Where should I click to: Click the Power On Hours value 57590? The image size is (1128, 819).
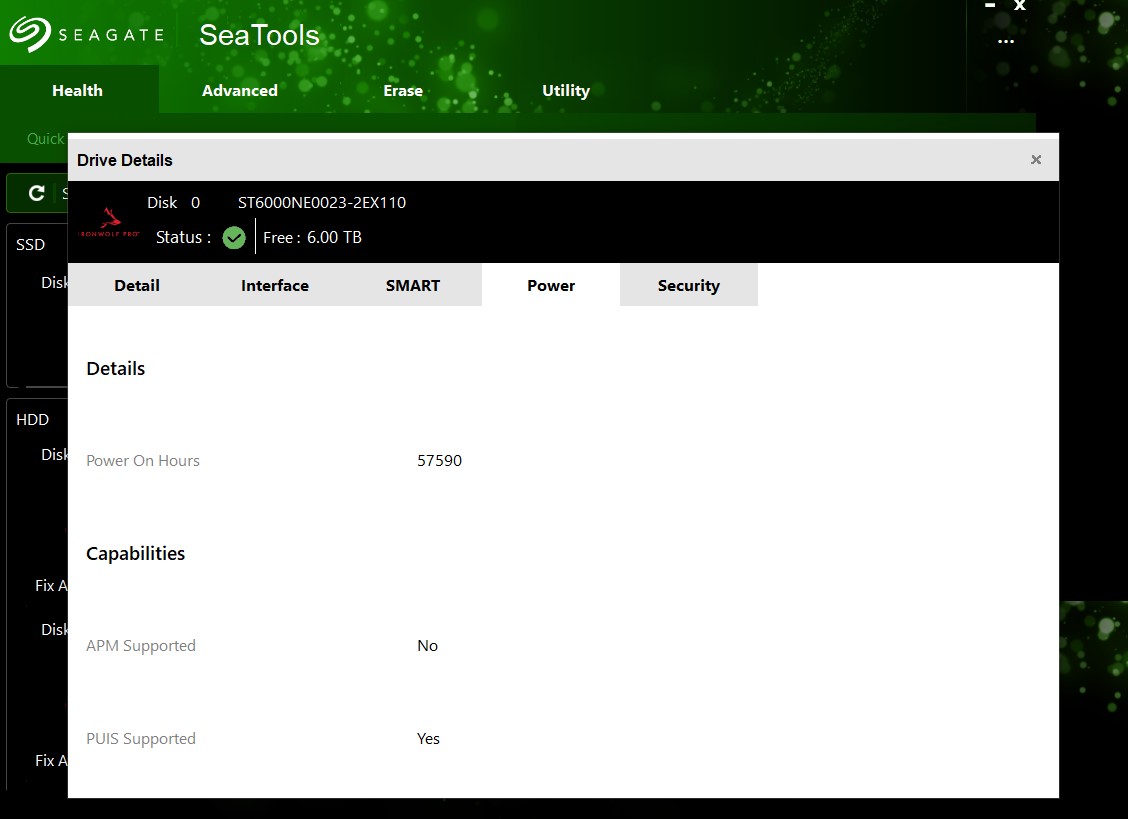click(x=440, y=461)
